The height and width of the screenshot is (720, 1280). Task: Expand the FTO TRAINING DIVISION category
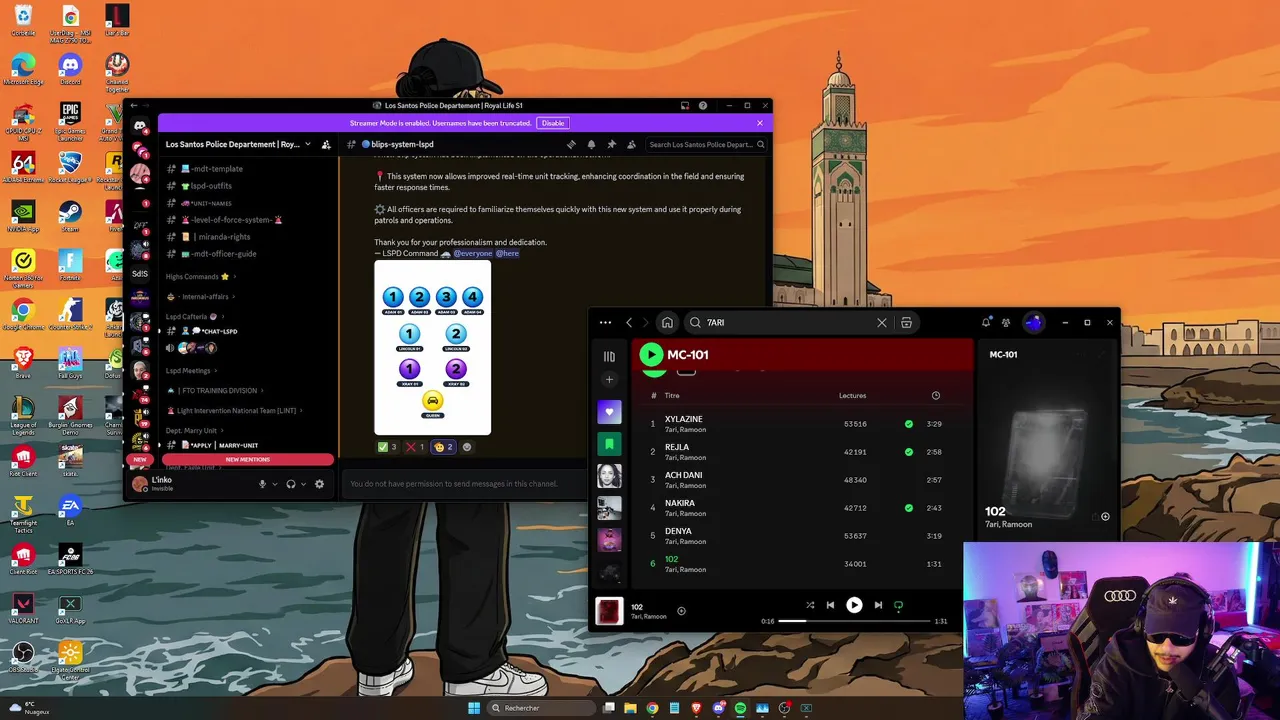click(x=216, y=391)
